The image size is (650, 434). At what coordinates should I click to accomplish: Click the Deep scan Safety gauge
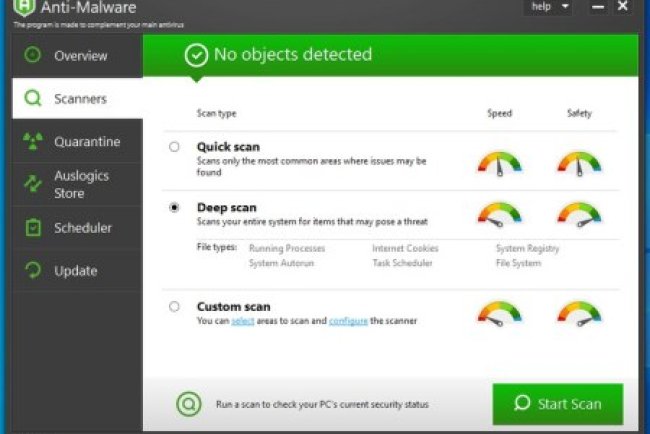point(579,215)
